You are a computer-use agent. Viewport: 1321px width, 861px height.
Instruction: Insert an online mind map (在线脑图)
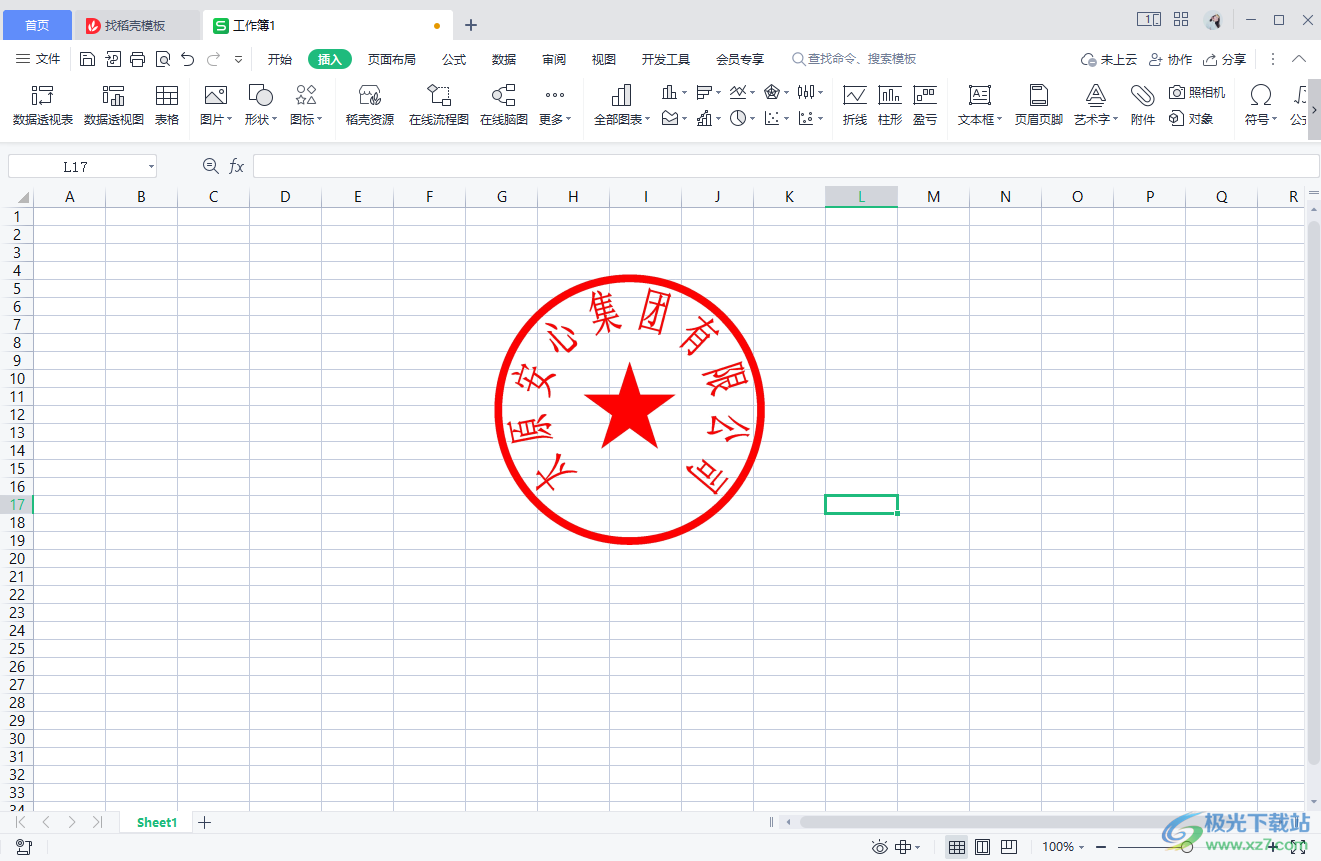[504, 106]
